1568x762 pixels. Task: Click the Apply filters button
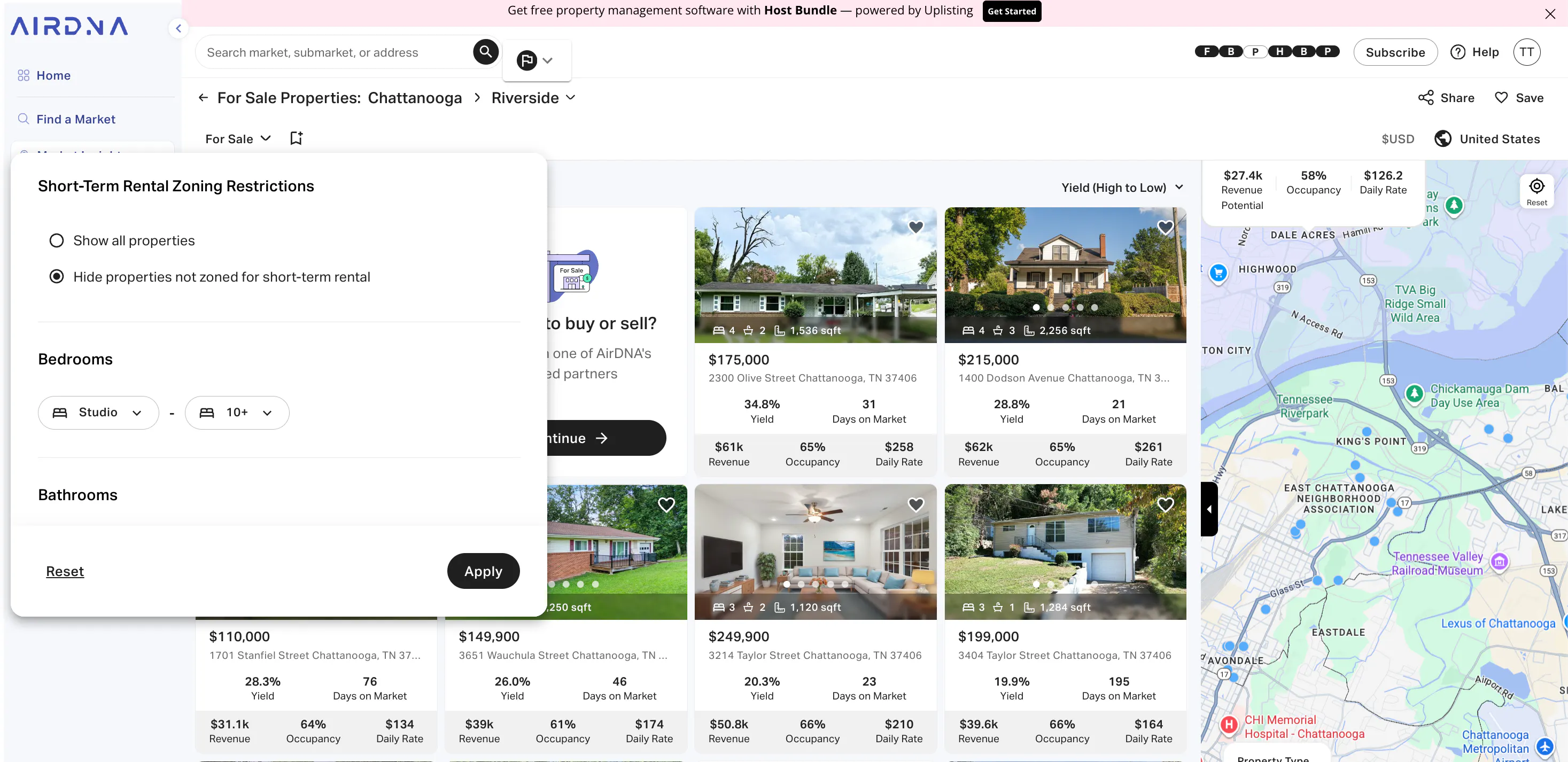483,571
